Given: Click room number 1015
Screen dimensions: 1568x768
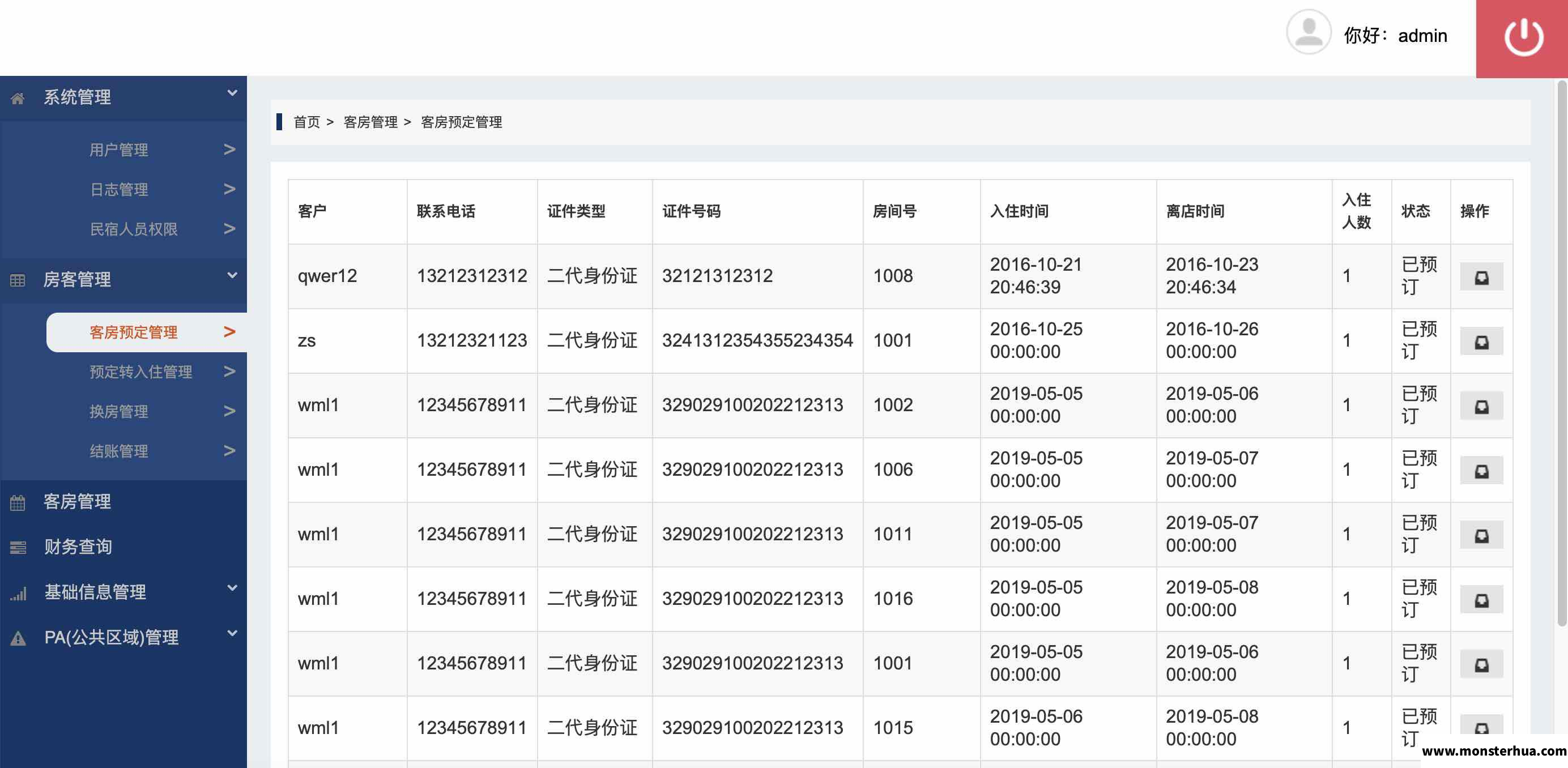Looking at the screenshot, I should 893,728.
